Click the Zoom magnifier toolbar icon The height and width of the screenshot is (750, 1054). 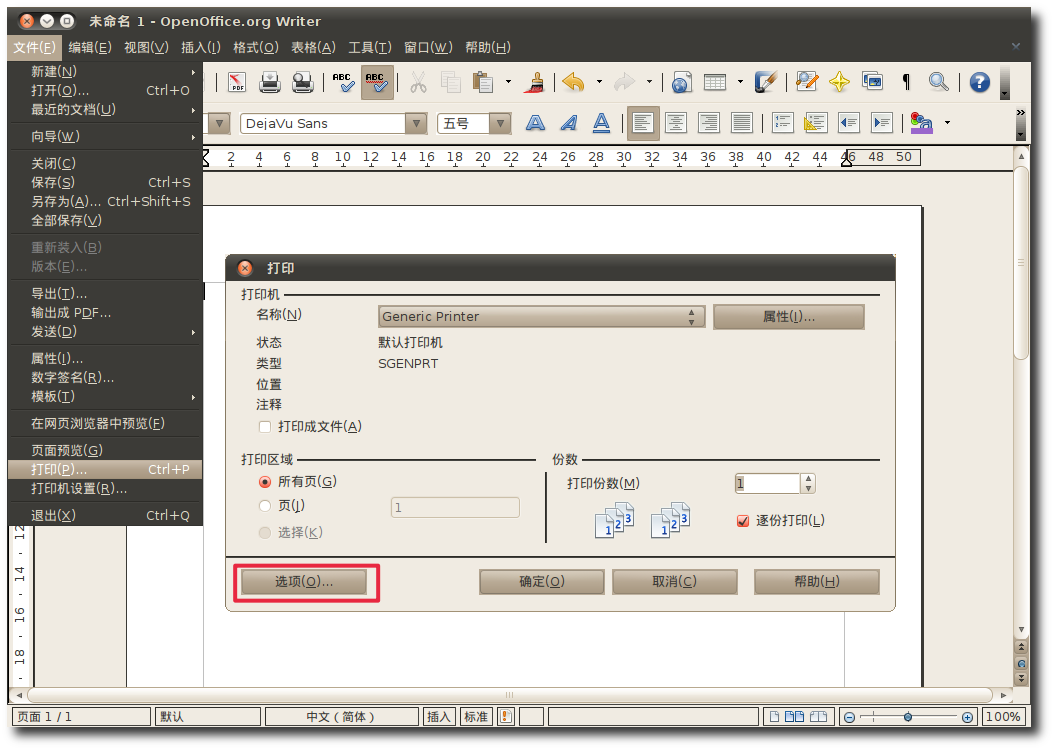[938, 83]
